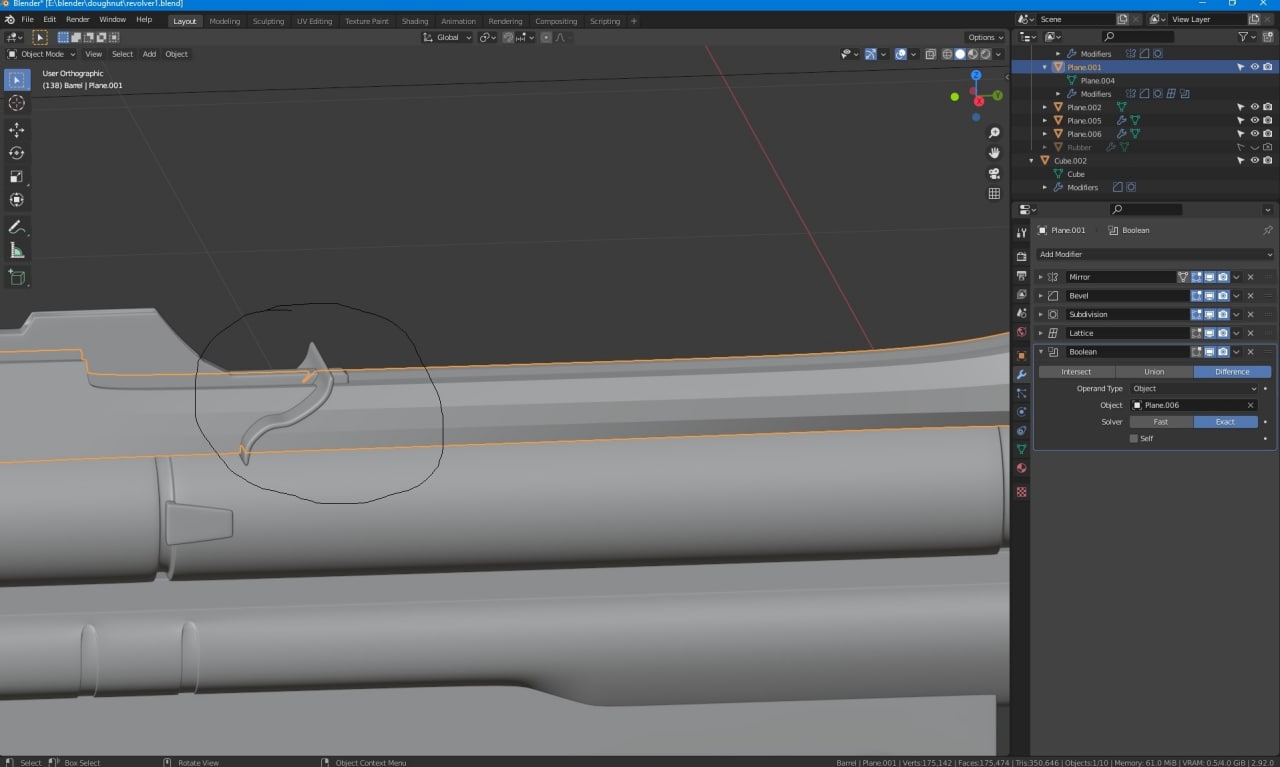Switch to the Sculpting workspace tab
Image resolution: width=1280 pixels, height=767 pixels.
[268, 21]
